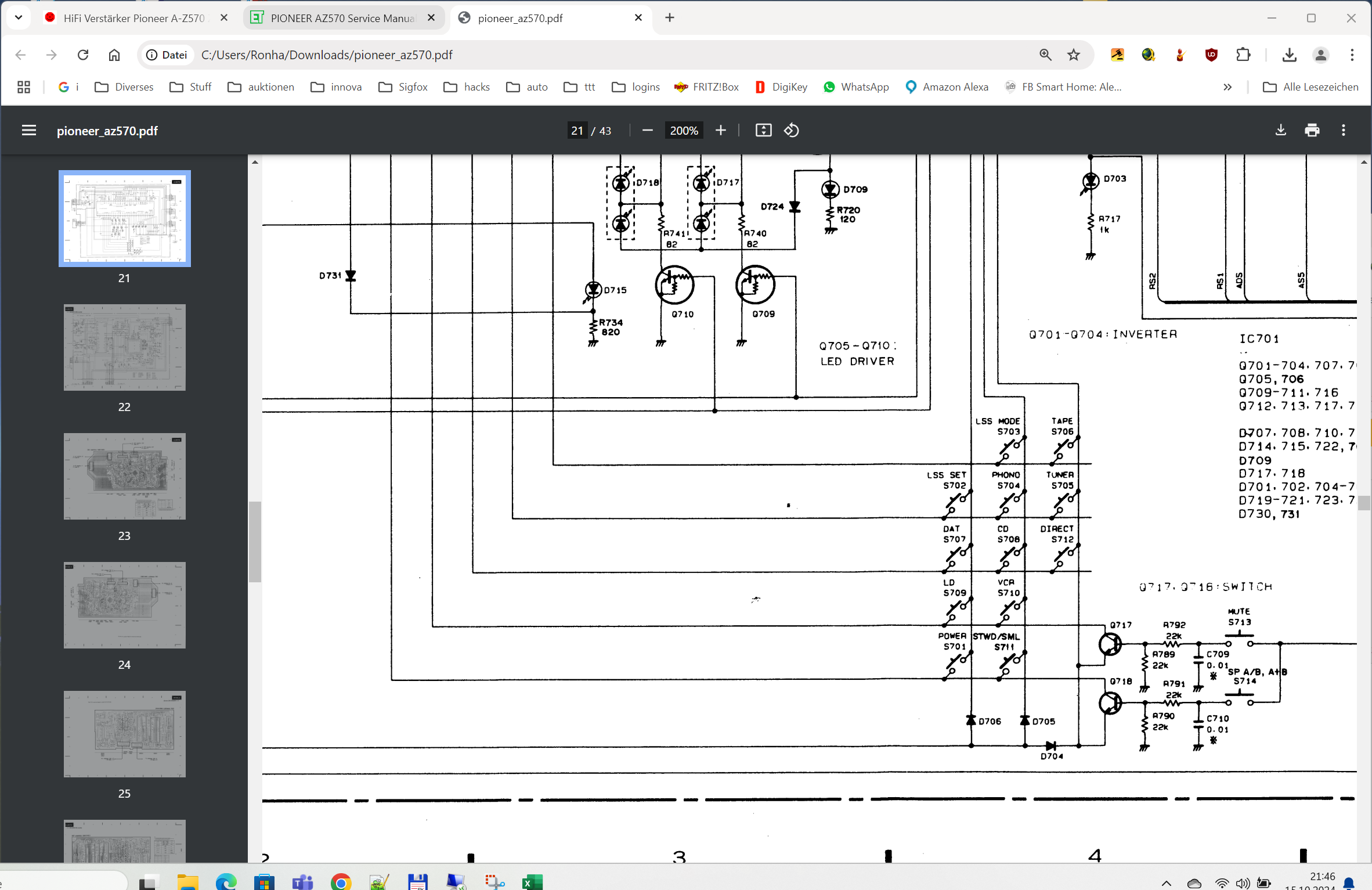
Task: Open the auktionen bookmarks folder
Action: [261, 87]
